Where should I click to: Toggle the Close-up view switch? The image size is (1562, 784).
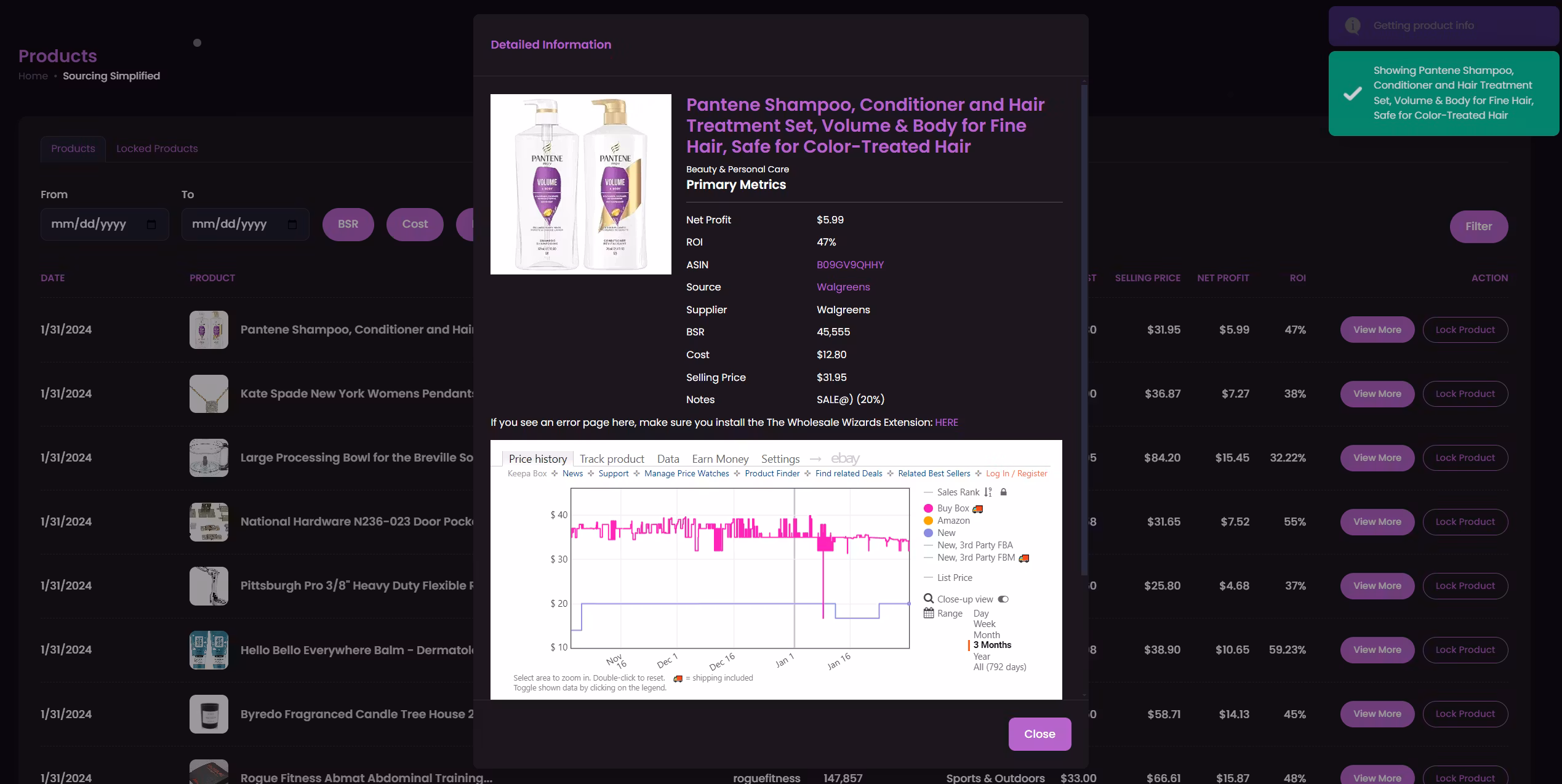(x=1003, y=599)
